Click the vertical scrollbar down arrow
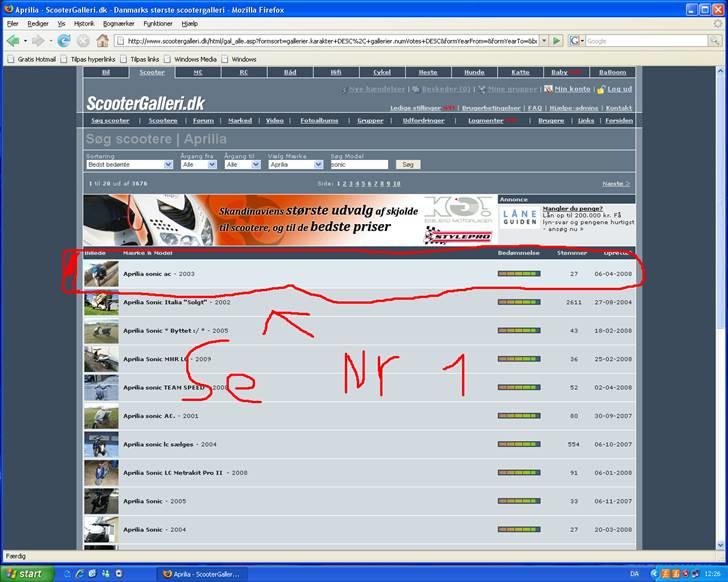Screen dimensions: 728x582 [721, 545]
